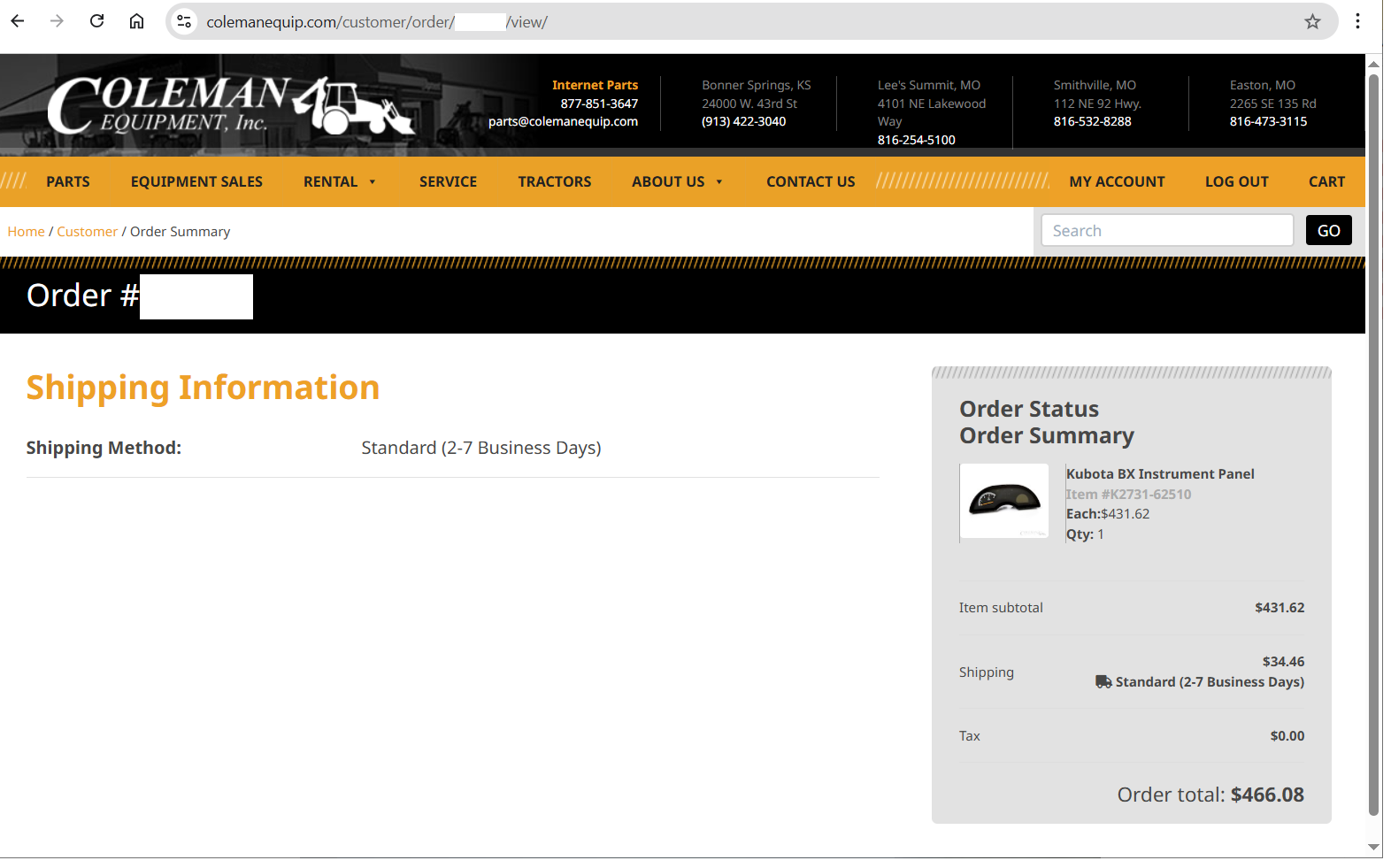Open EQUIPMENT SALES in the nav bar

196,181
